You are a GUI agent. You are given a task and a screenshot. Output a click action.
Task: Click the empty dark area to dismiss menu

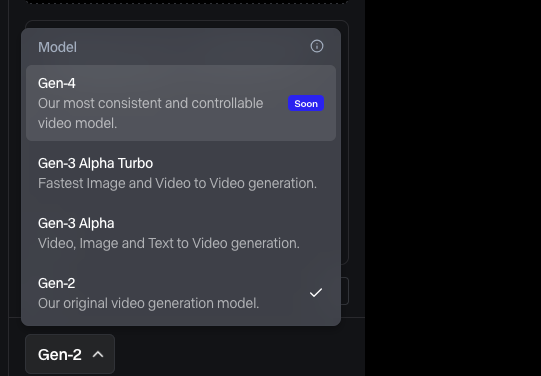[453, 188]
